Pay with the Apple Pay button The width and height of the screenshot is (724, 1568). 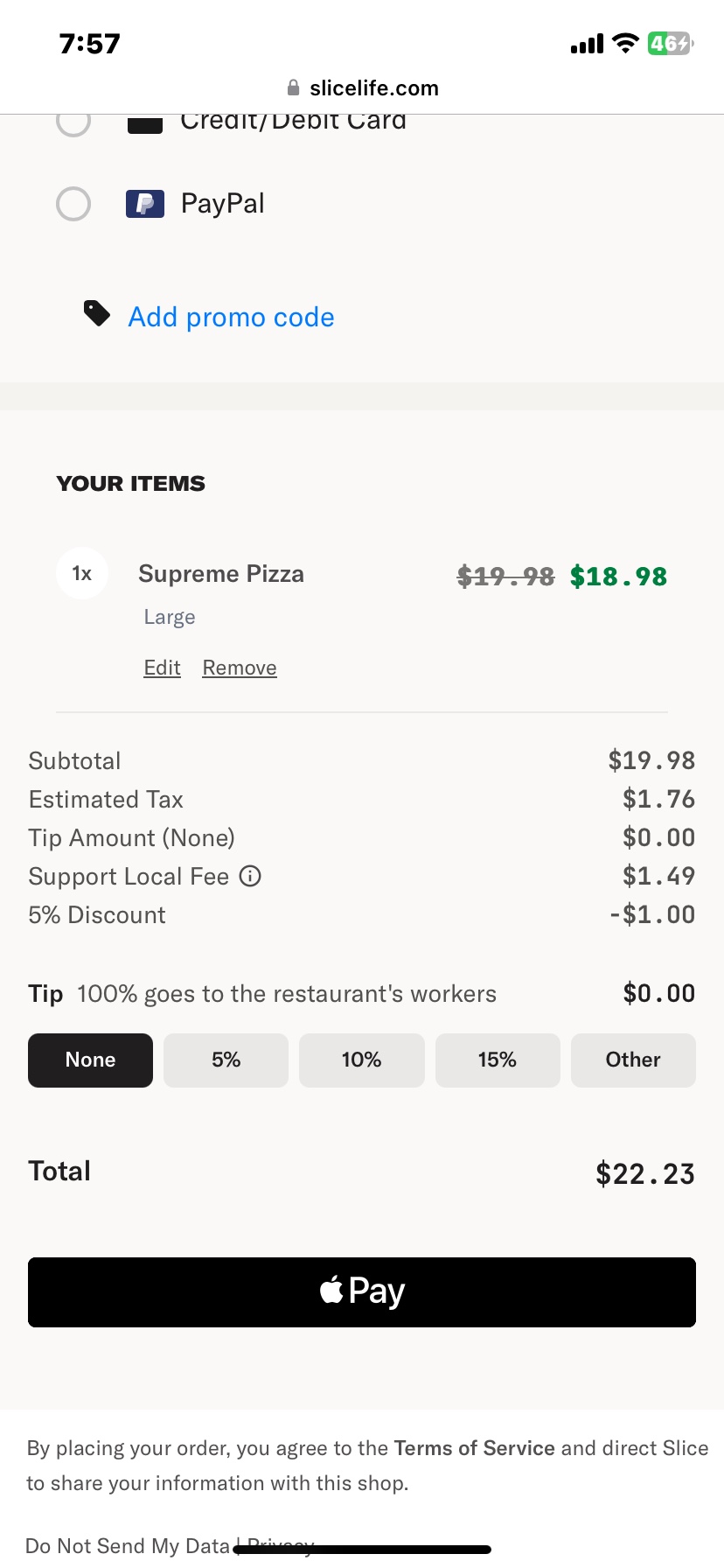362,1291
